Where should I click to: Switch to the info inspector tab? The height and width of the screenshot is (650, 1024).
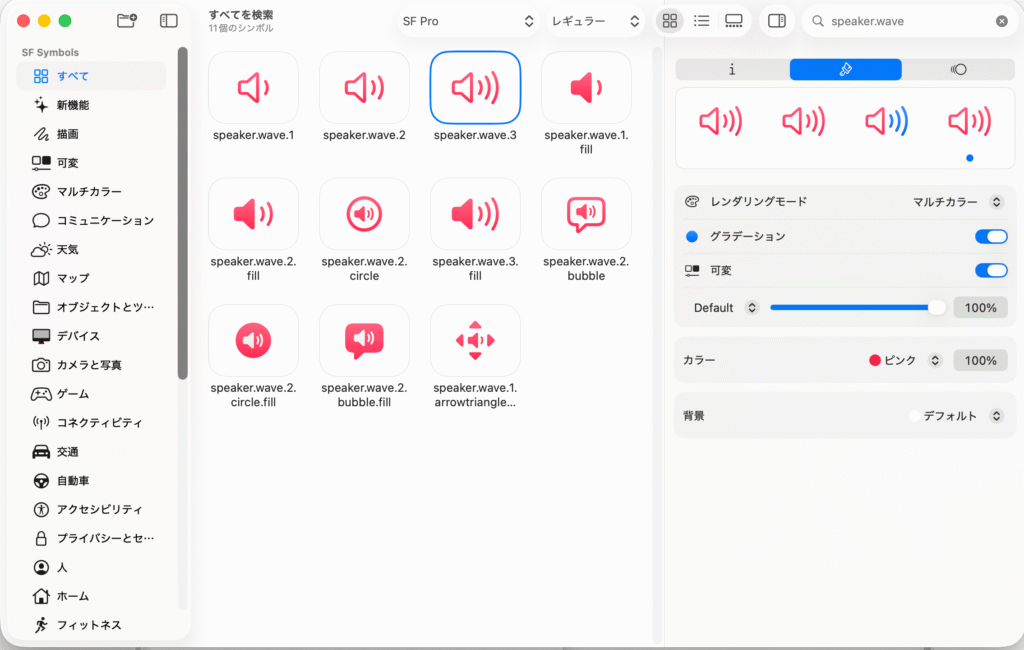pos(732,69)
